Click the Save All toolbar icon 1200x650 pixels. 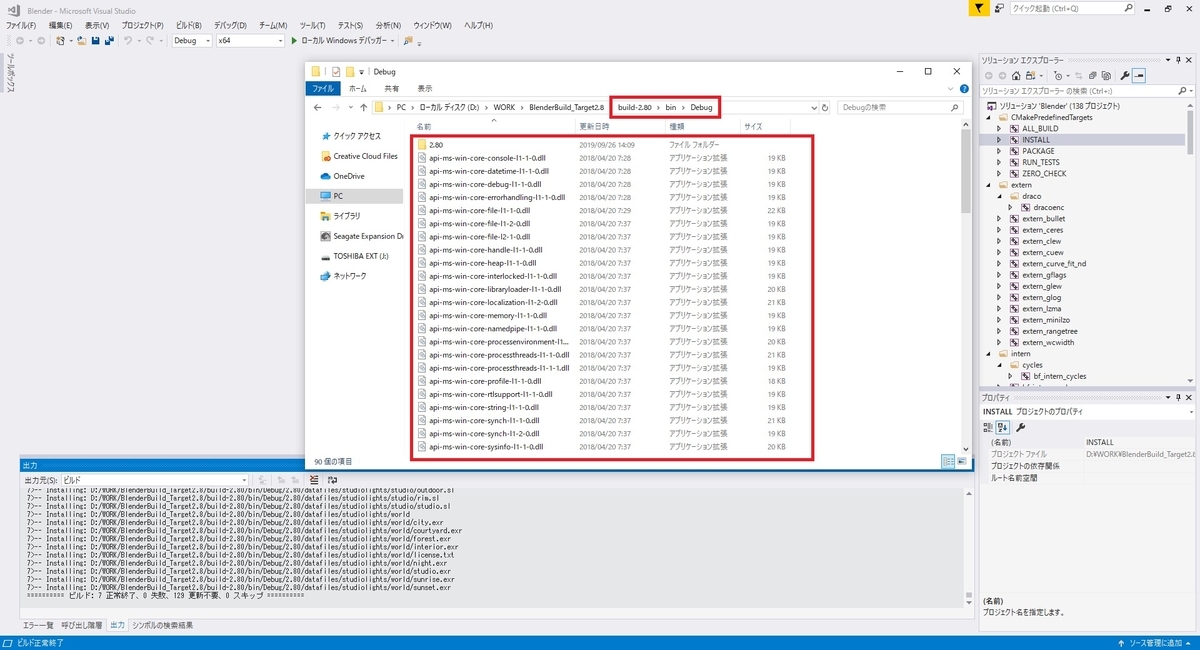coord(108,41)
